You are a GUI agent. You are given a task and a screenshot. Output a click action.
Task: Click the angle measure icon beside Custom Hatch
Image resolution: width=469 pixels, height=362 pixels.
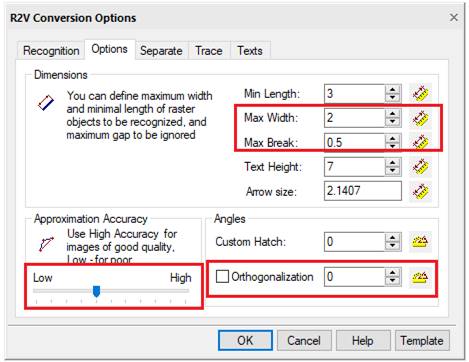coord(420,241)
